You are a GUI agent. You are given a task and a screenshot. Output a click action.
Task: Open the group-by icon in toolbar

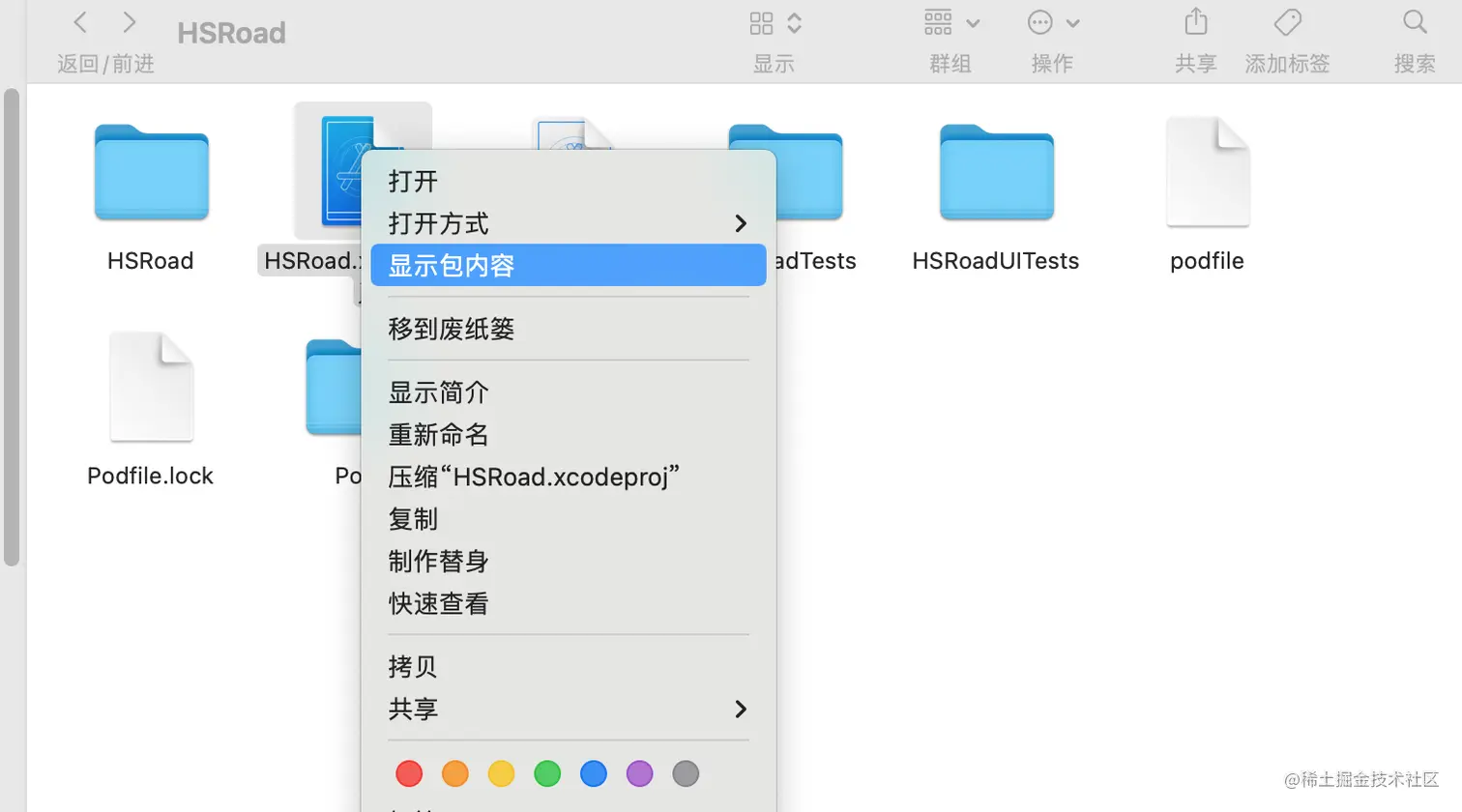point(938,22)
